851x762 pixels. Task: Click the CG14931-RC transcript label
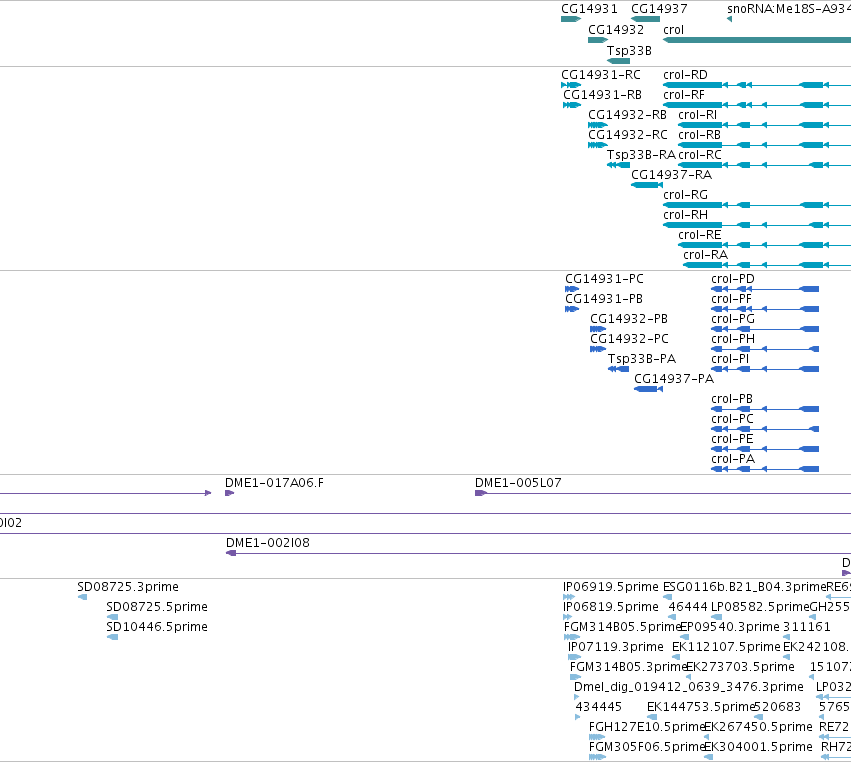[x=601, y=75]
